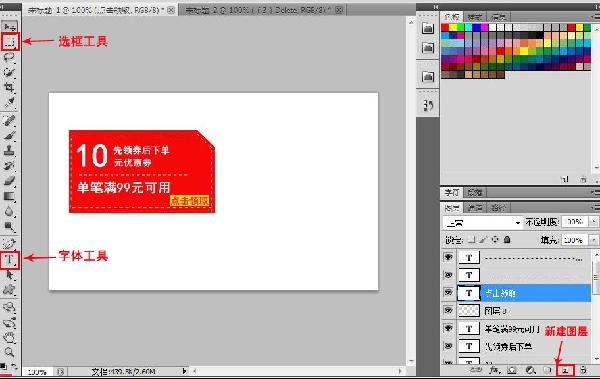
Task: Toggle lock position
Action: [x=495, y=240]
